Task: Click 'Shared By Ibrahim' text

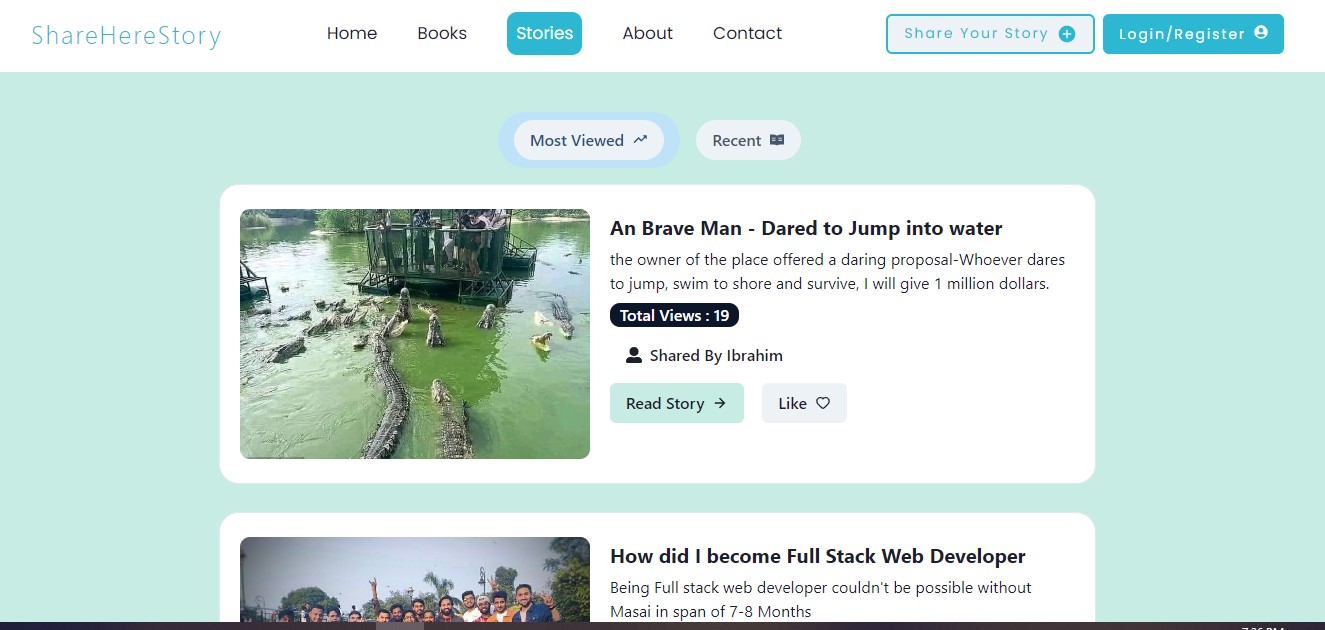Action: [716, 356]
